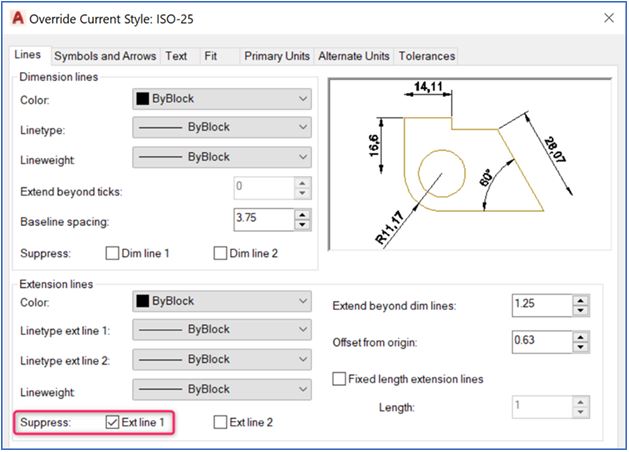Open Dimension lines Lineweight dropdown

pos(222,157)
